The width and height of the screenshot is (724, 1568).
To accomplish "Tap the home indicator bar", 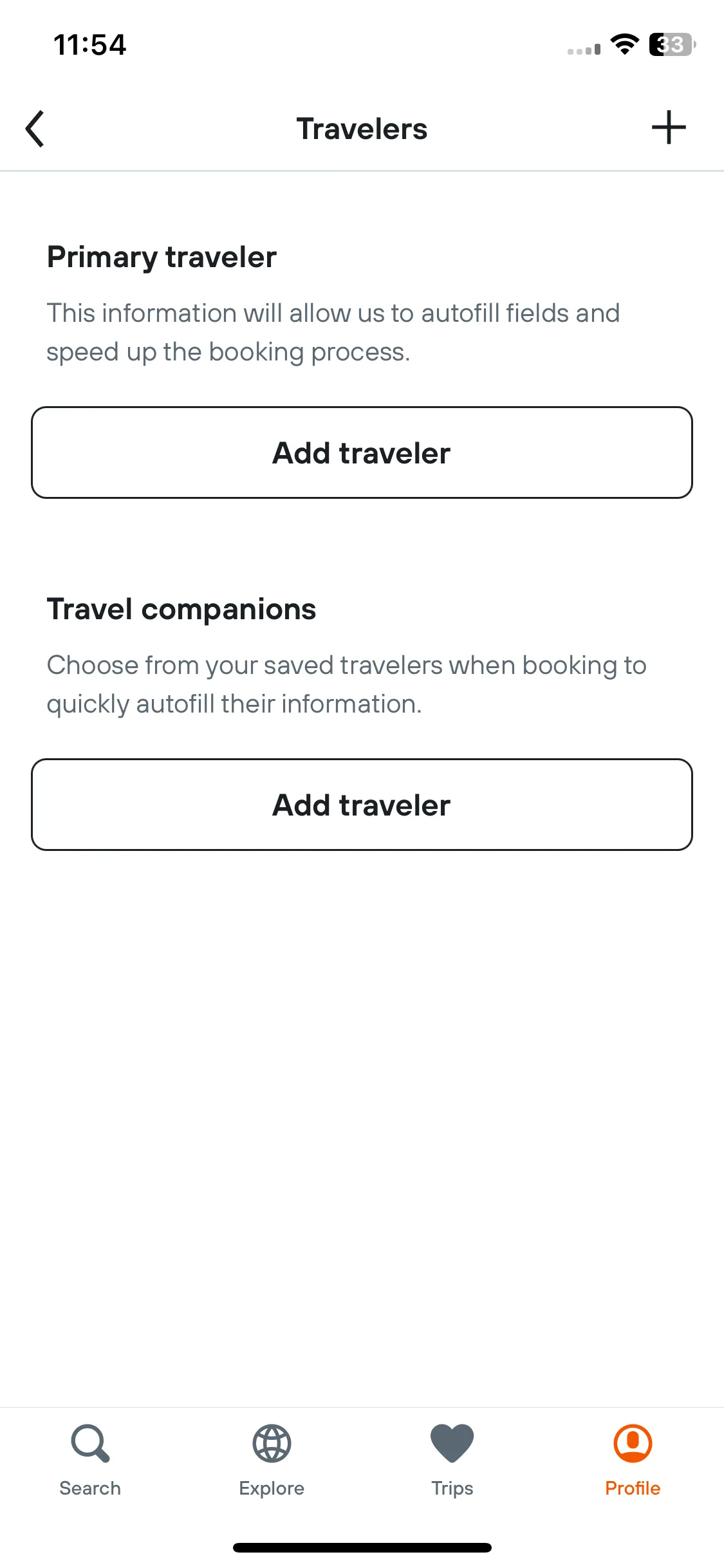I will coord(362,1547).
